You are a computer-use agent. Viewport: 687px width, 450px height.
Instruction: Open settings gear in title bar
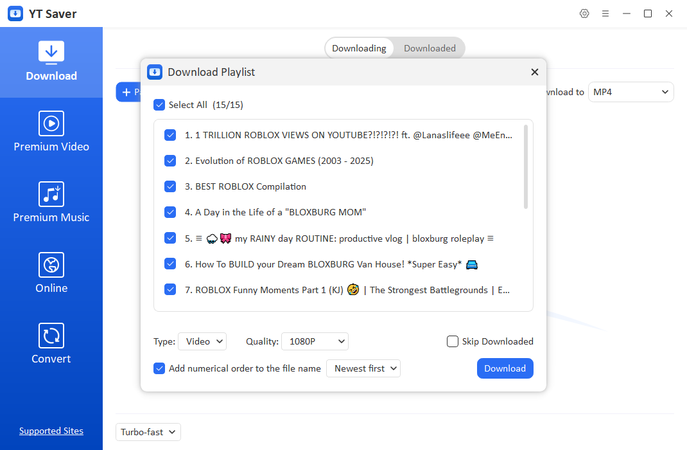coord(584,14)
